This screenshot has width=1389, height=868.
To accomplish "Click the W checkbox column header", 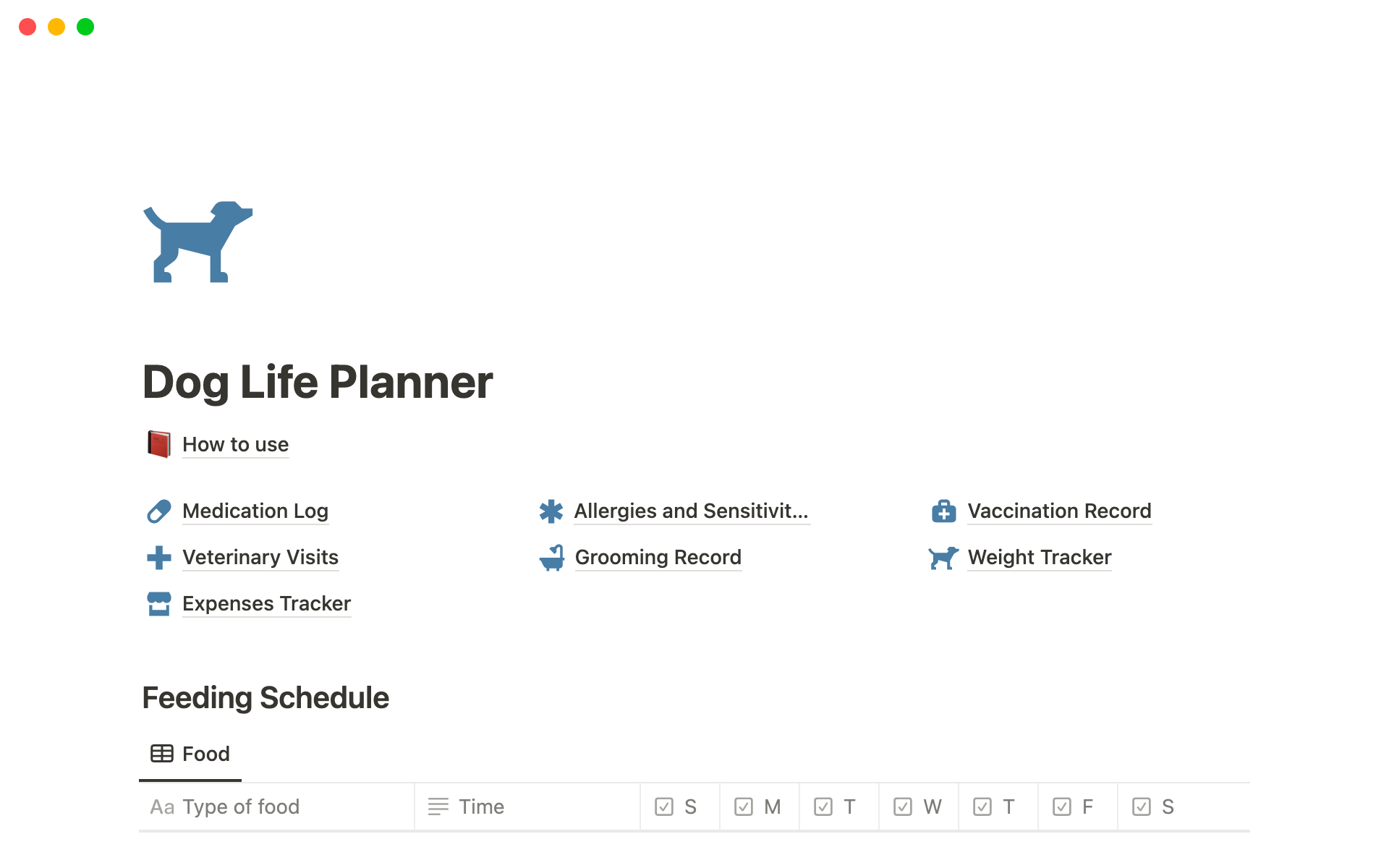I will (918, 807).
